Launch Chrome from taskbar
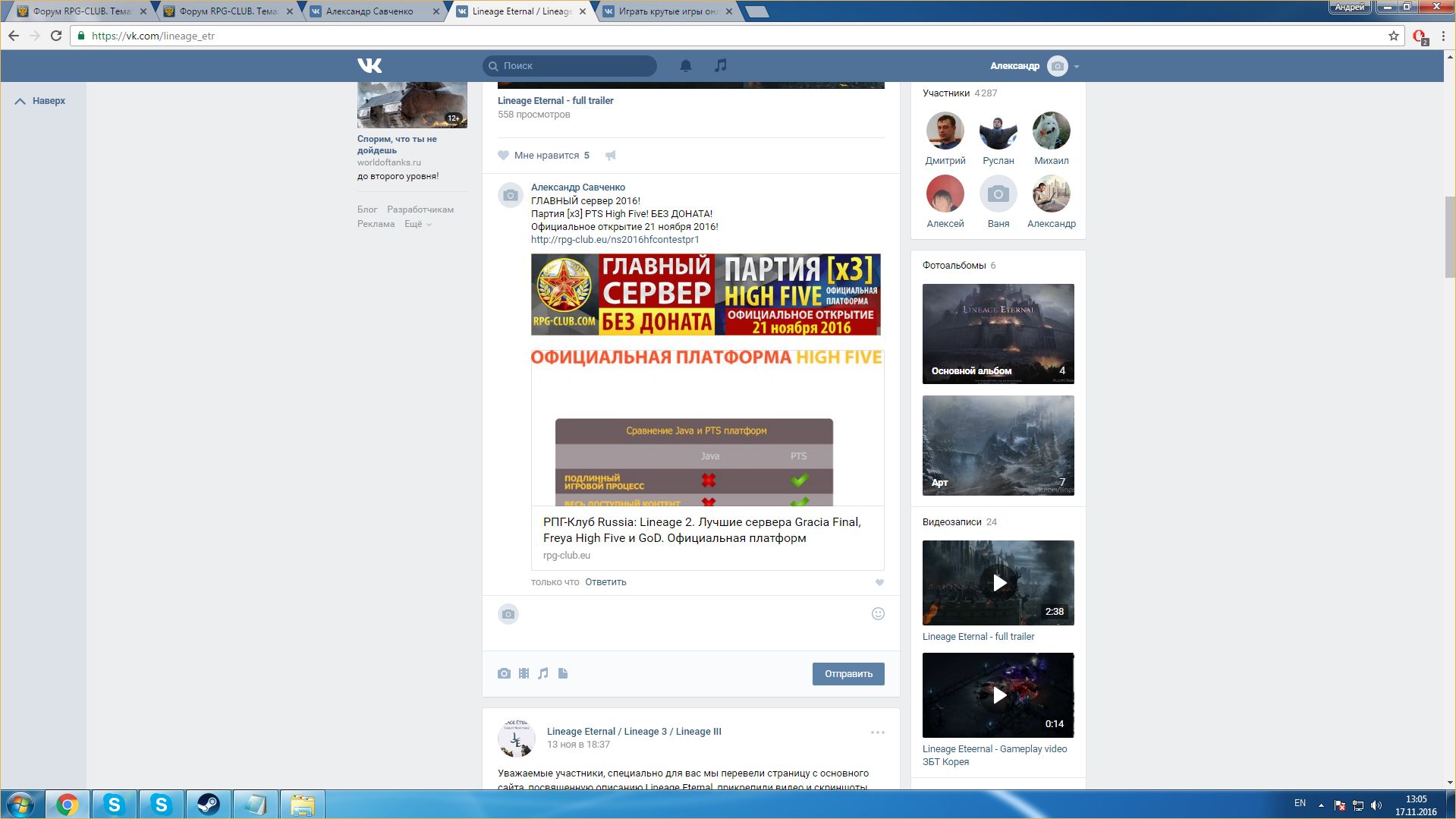Image resolution: width=1456 pixels, height=819 pixels. [x=68, y=805]
